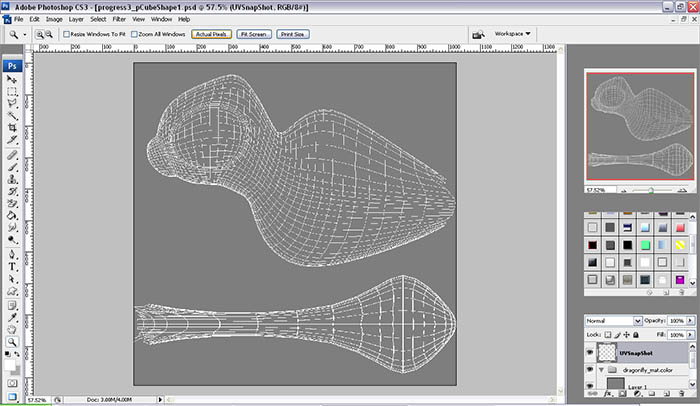Open the Window menu
The height and width of the screenshot is (406, 700).
(161, 19)
